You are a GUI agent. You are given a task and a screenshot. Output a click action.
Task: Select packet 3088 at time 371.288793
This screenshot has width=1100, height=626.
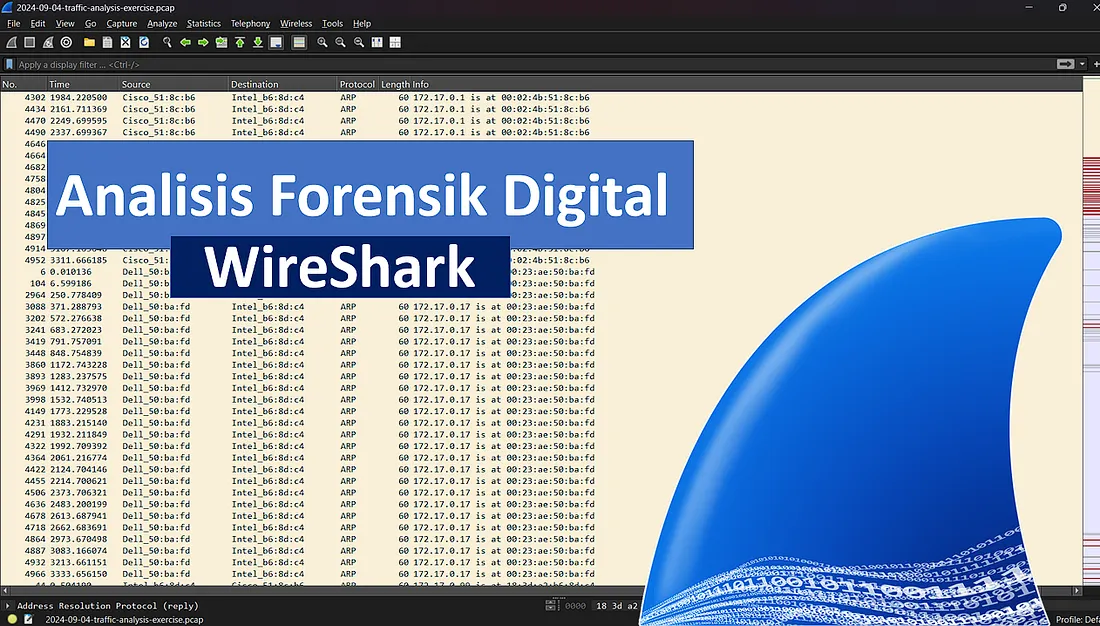541,307
